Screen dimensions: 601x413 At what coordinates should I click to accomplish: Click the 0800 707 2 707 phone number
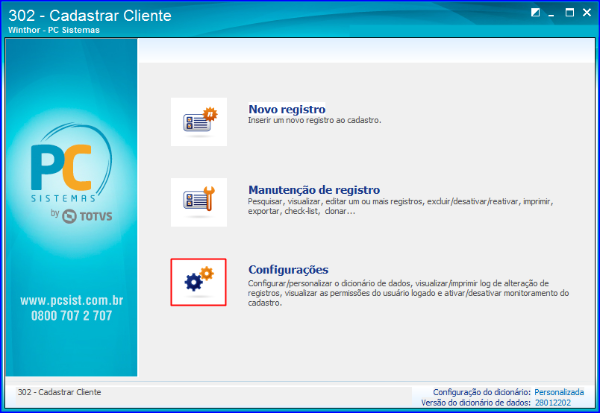(72, 316)
